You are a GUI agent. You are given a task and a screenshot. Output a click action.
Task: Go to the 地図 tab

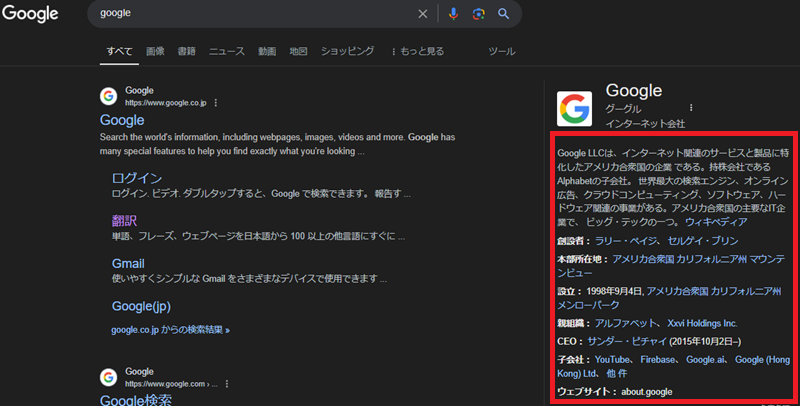tap(298, 51)
